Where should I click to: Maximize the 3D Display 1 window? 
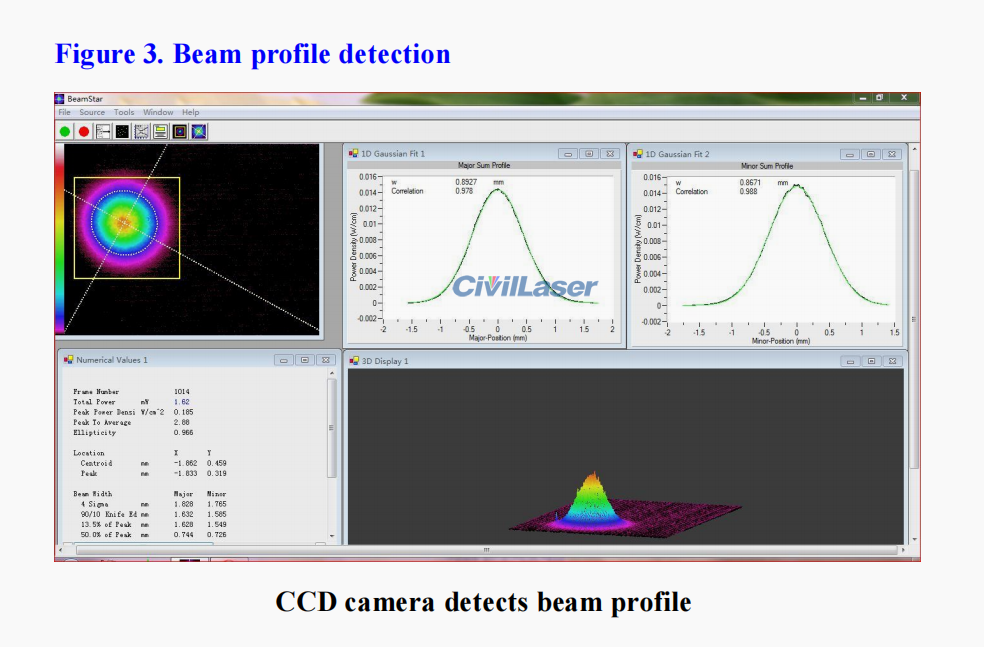coord(871,361)
